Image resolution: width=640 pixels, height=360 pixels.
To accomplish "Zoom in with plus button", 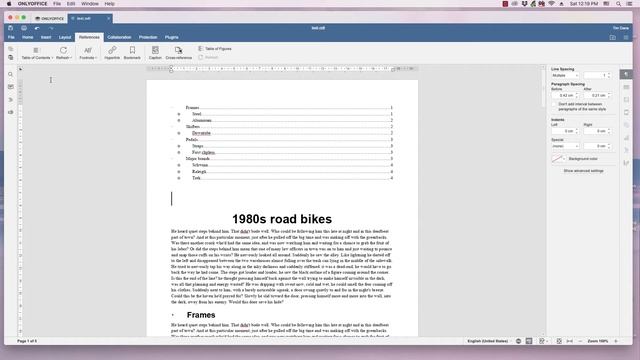I will (x=616, y=341).
